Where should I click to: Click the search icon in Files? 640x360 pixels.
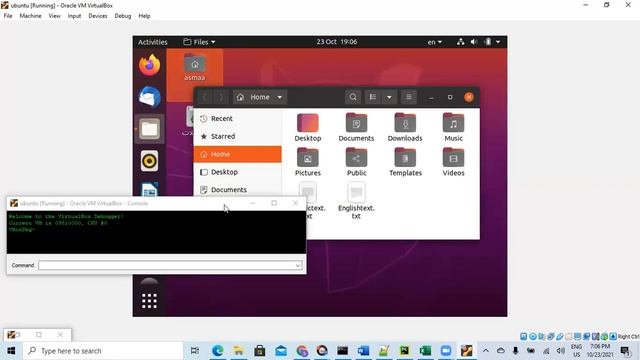pyautogui.click(x=353, y=97)
